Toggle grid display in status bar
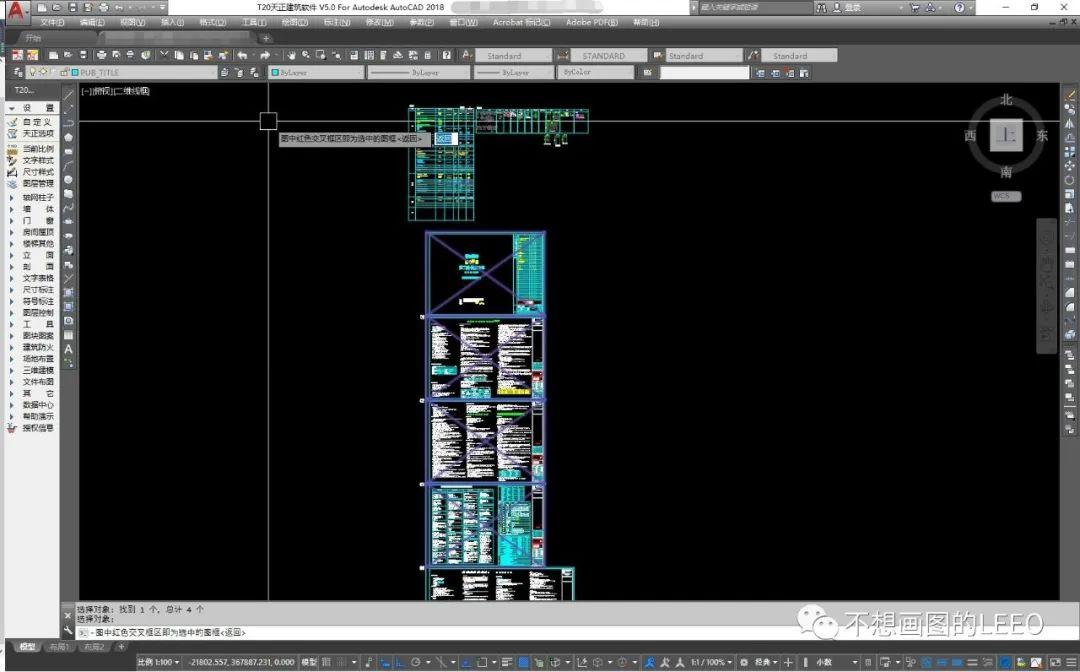 326,662
